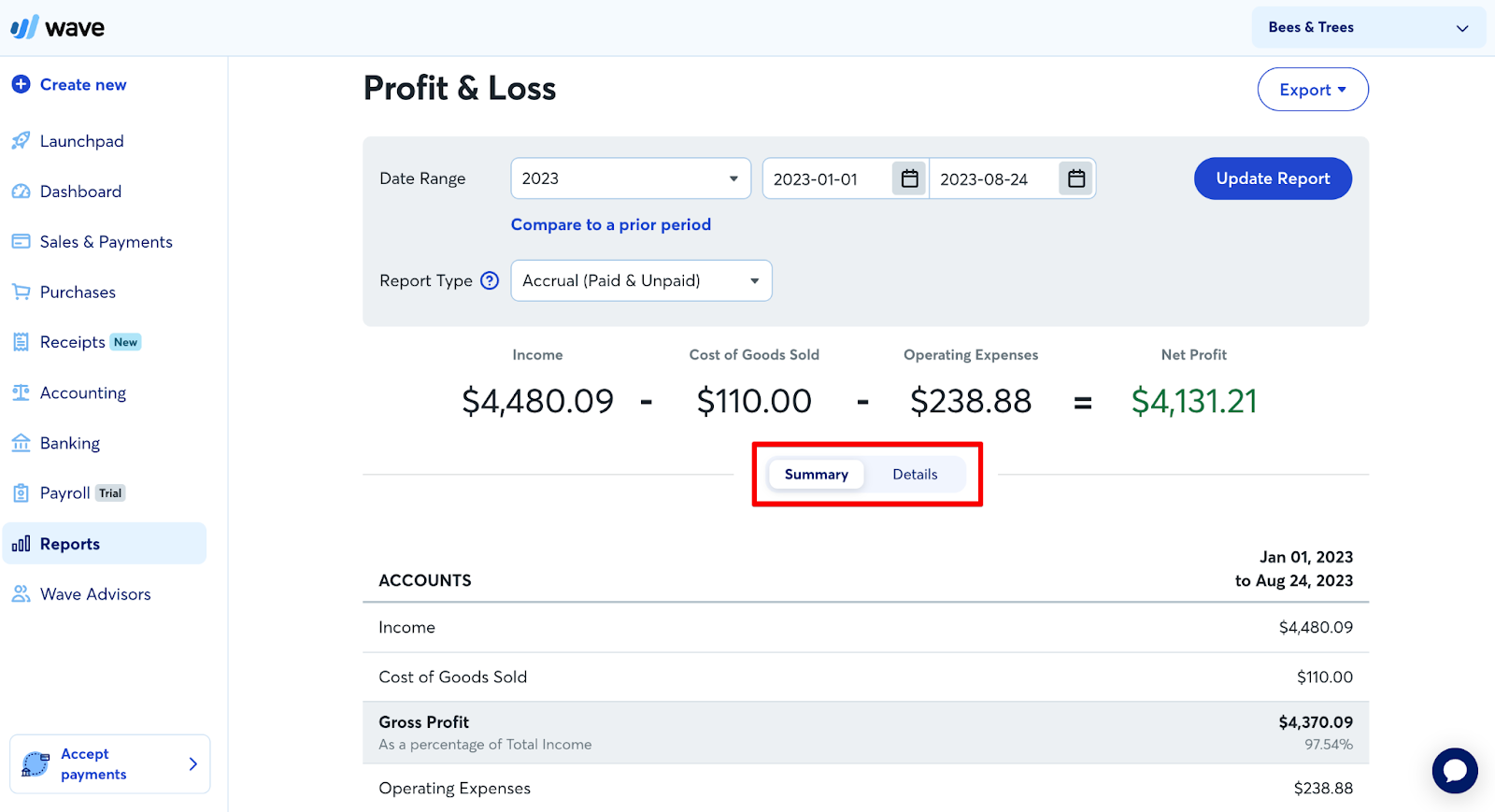This screenshot has height=812, width=1495.
Task: Open the Bees & Trees business switcher
Action: click(1368, 27)
